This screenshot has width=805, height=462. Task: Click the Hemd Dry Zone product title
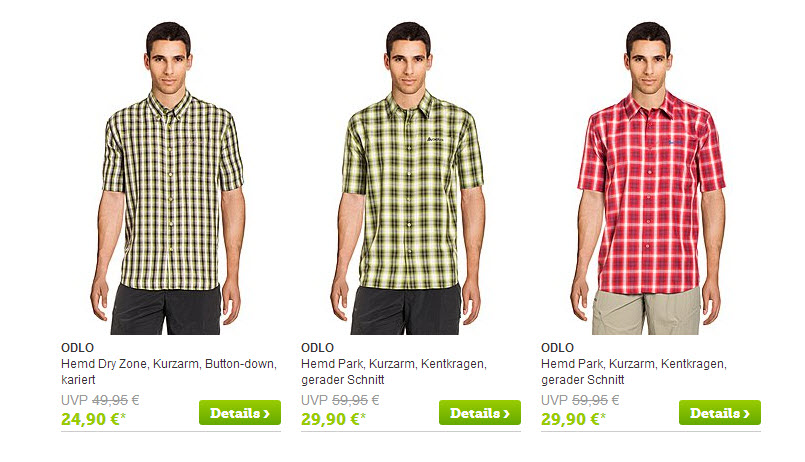pyautogui.click(x=169, y=372)
